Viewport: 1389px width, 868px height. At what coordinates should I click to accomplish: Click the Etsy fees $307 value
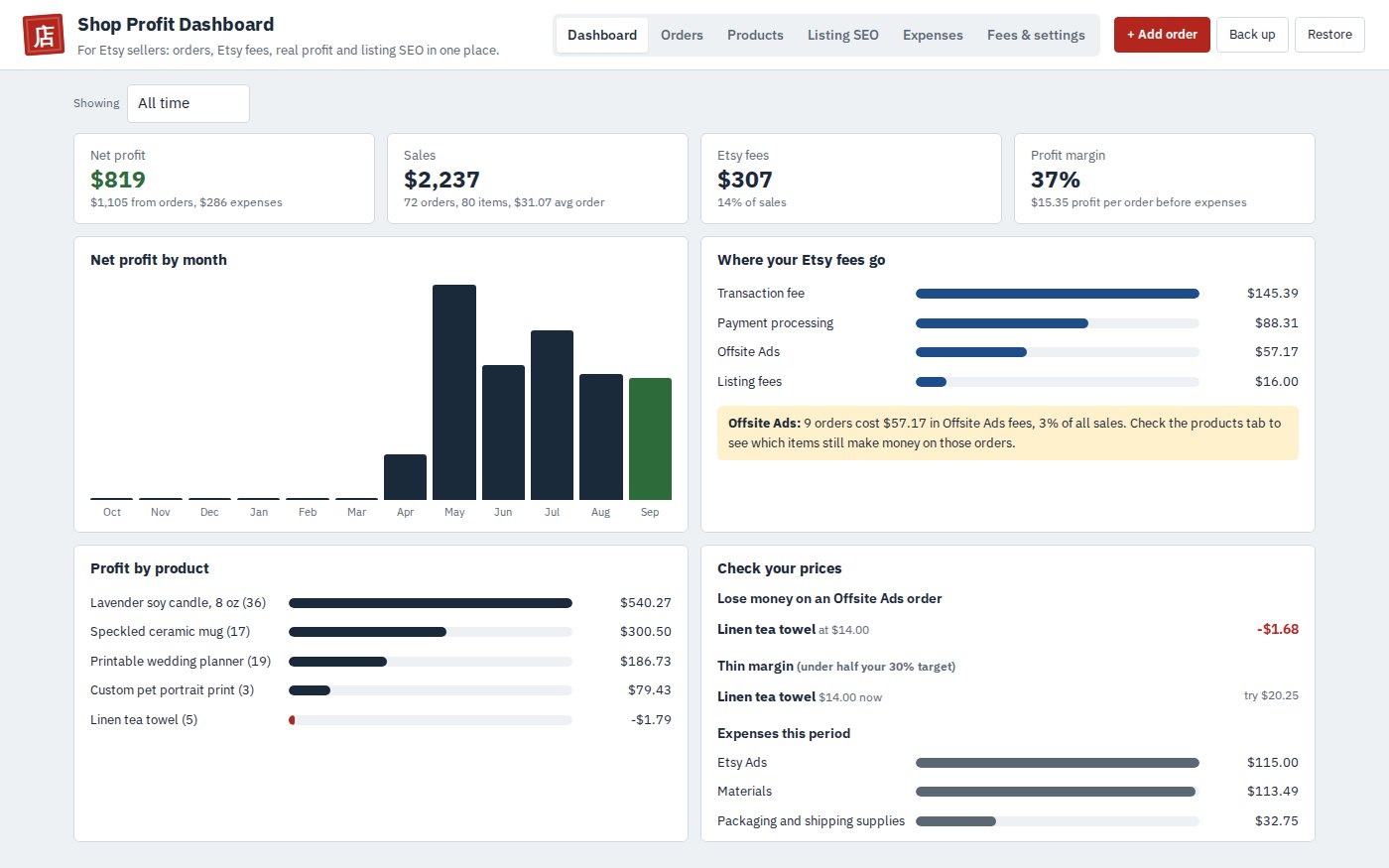pos(745,180)
